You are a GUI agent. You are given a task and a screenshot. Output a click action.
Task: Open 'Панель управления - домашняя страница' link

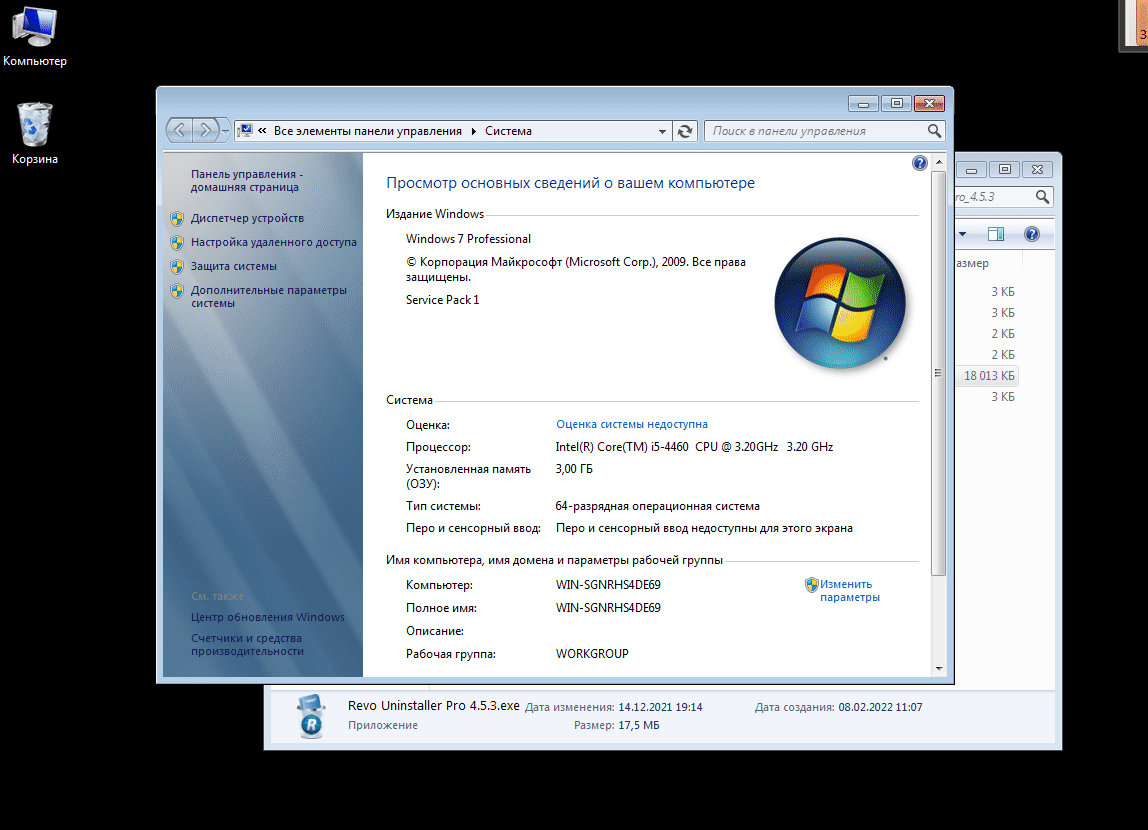[x=246, y=181]
